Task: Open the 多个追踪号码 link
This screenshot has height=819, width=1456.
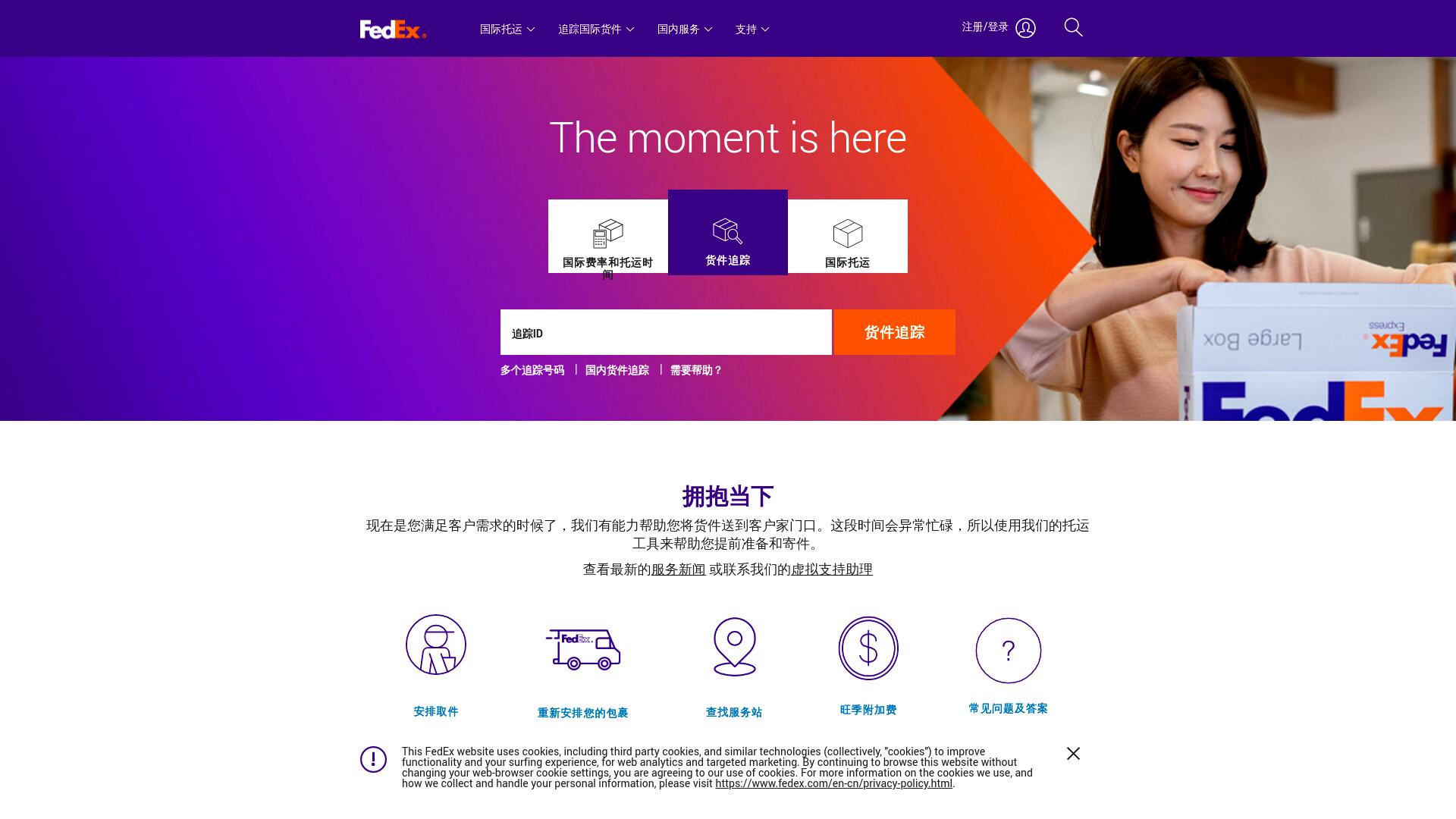Action: [x=532, y=370]
